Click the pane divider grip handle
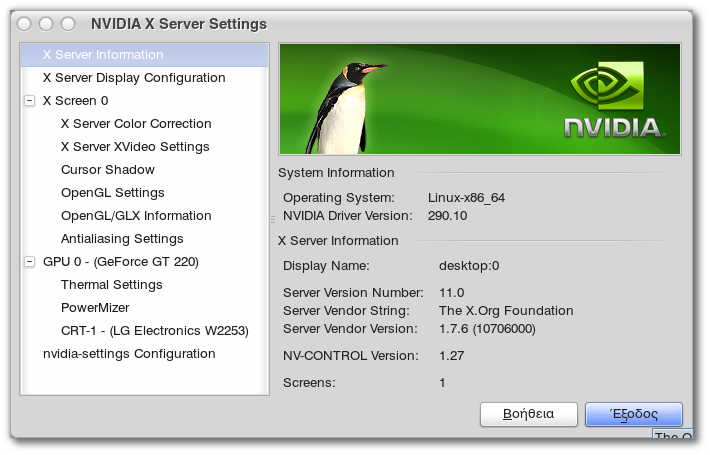The height and width of the screenshot is (455, 710). [273, 220]
